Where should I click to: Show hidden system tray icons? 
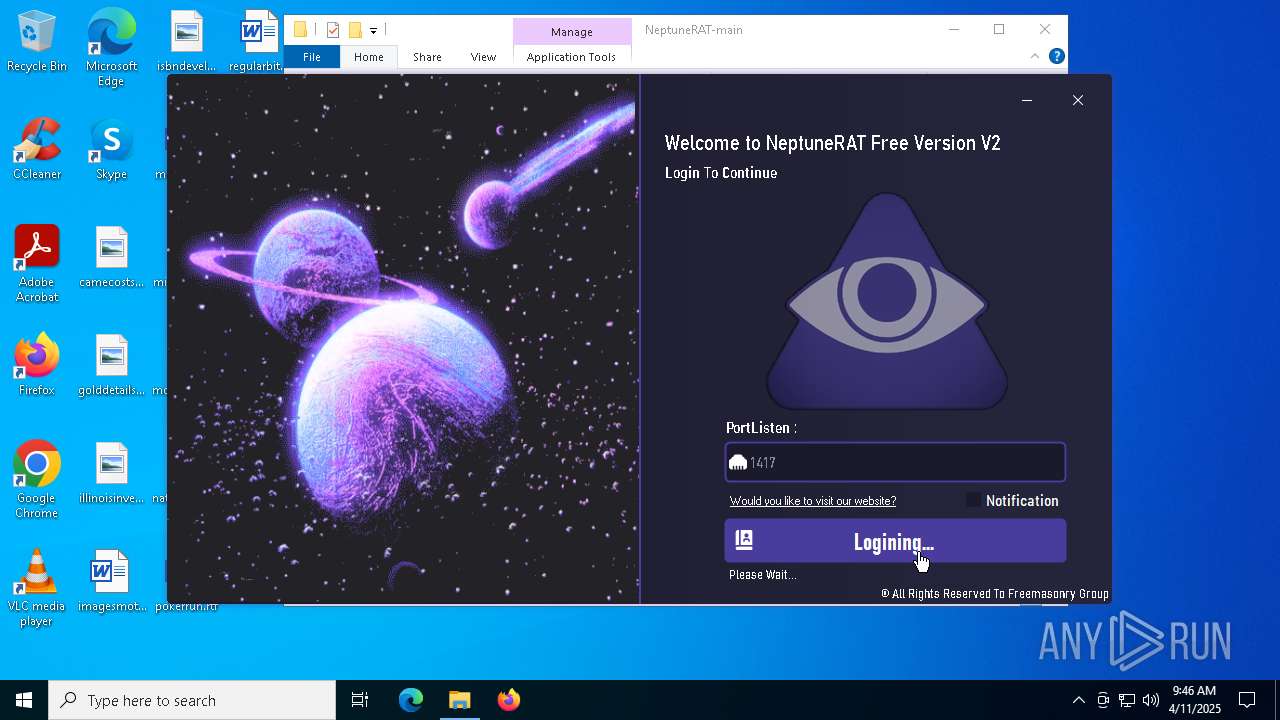[x=1078, y=700]
